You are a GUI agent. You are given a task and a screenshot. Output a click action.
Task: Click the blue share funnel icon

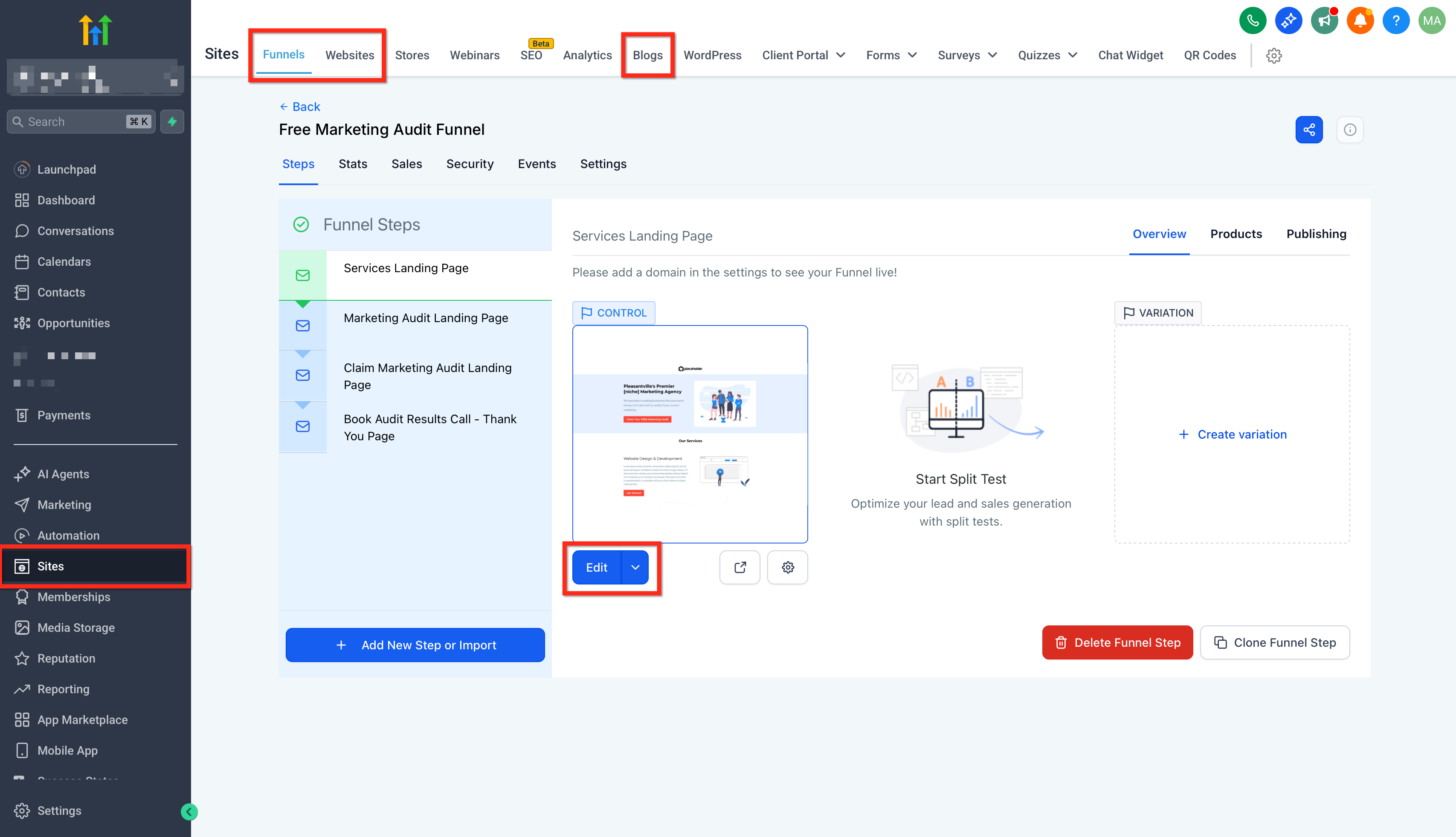[1308, 130]
